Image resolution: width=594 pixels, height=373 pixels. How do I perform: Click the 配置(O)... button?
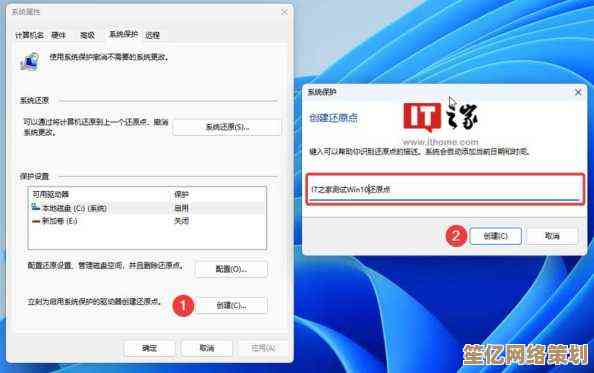click(x=231, y=269)
